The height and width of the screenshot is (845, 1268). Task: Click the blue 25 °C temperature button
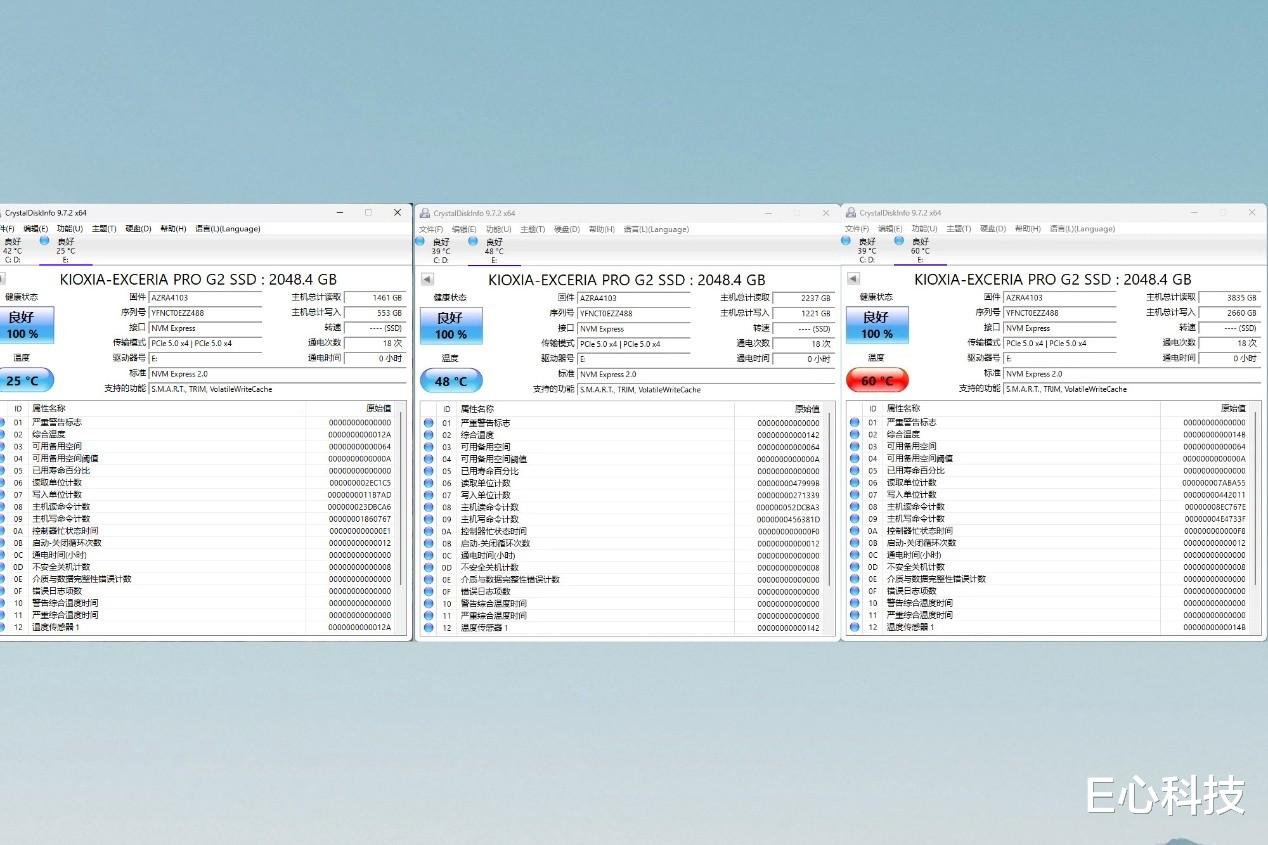(x=27, y=380)
